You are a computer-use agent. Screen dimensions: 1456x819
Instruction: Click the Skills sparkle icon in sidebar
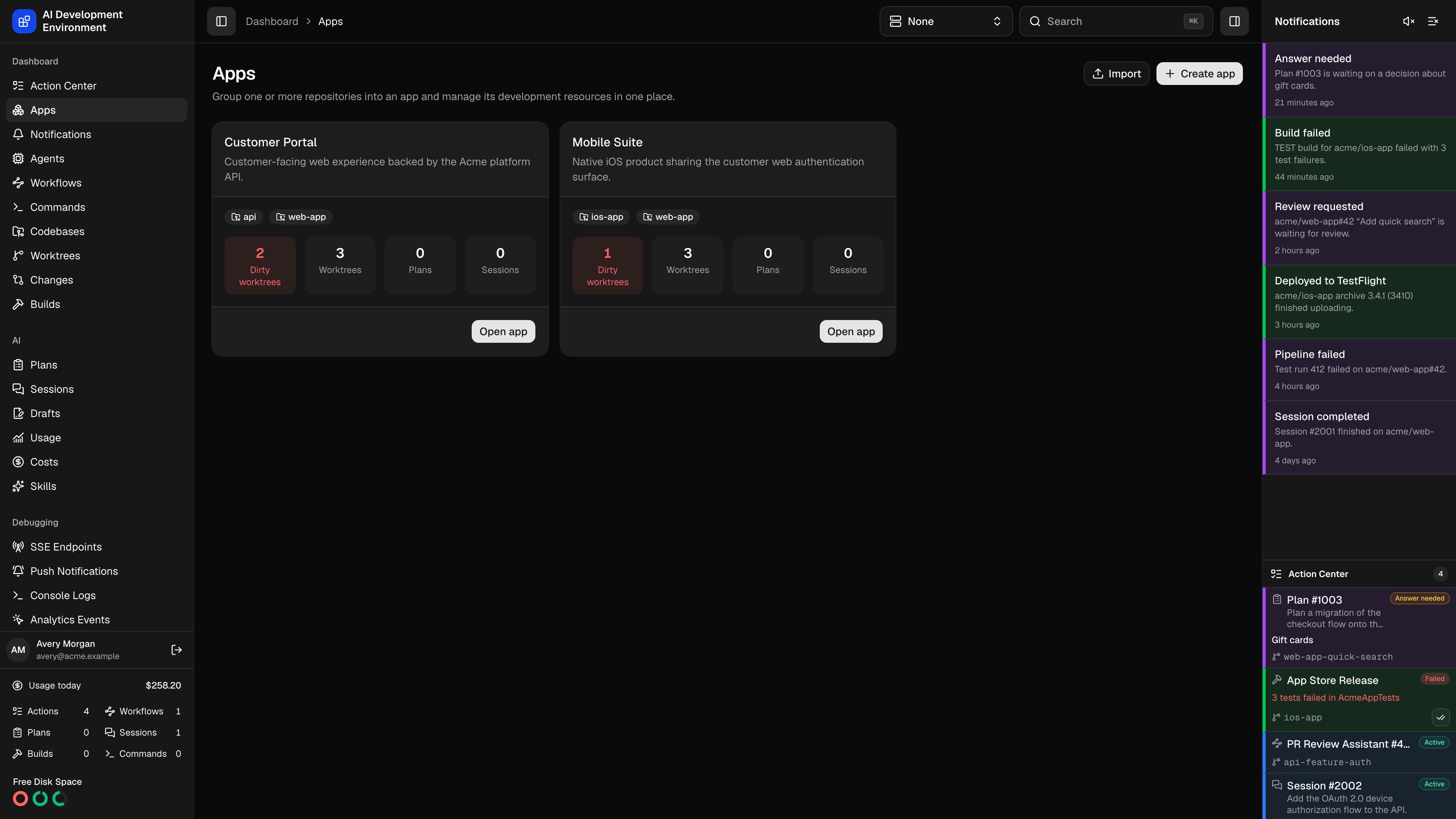(x=18, y=486)
